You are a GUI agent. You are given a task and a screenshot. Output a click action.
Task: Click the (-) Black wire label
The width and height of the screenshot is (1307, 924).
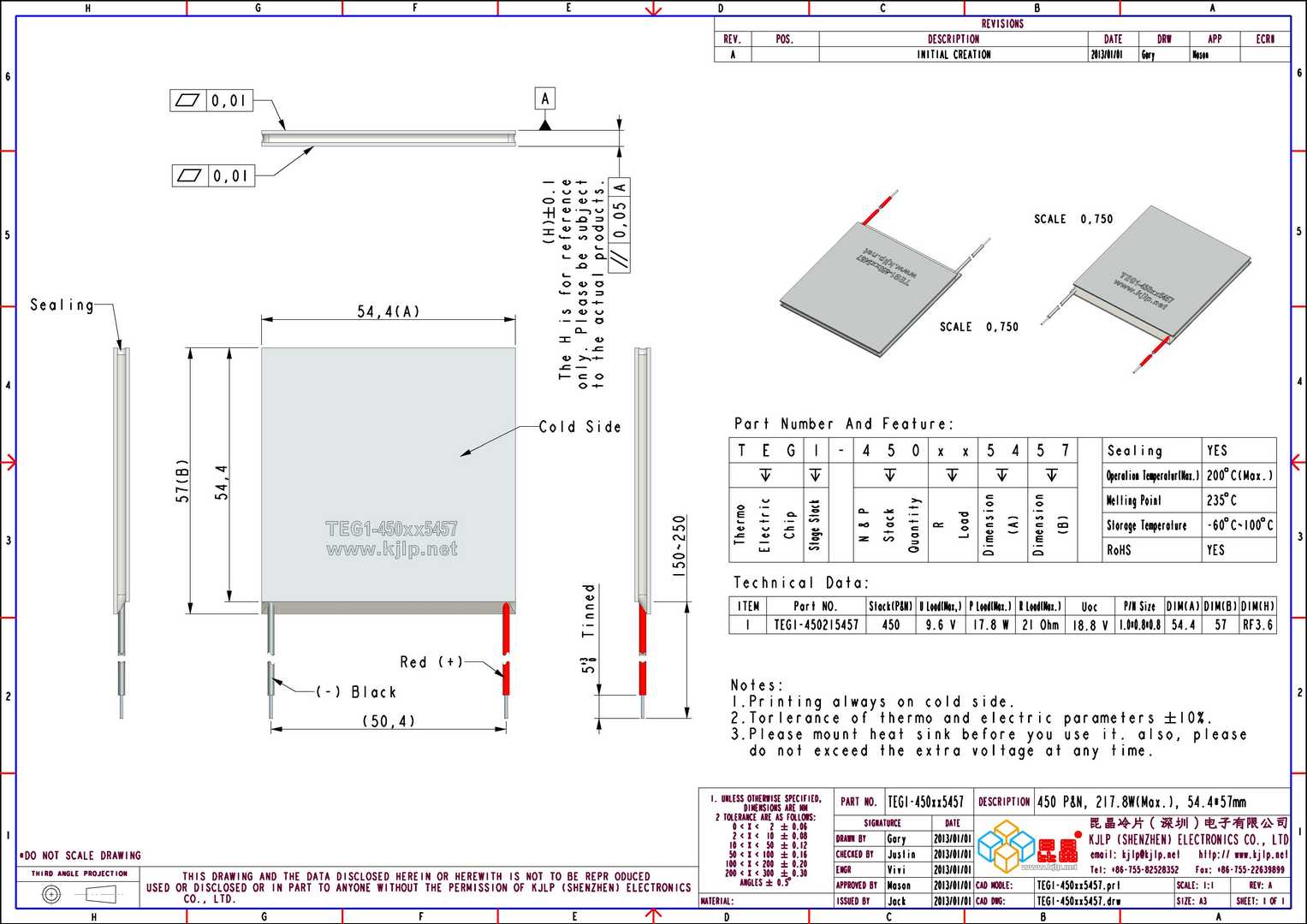coord(356,692)
